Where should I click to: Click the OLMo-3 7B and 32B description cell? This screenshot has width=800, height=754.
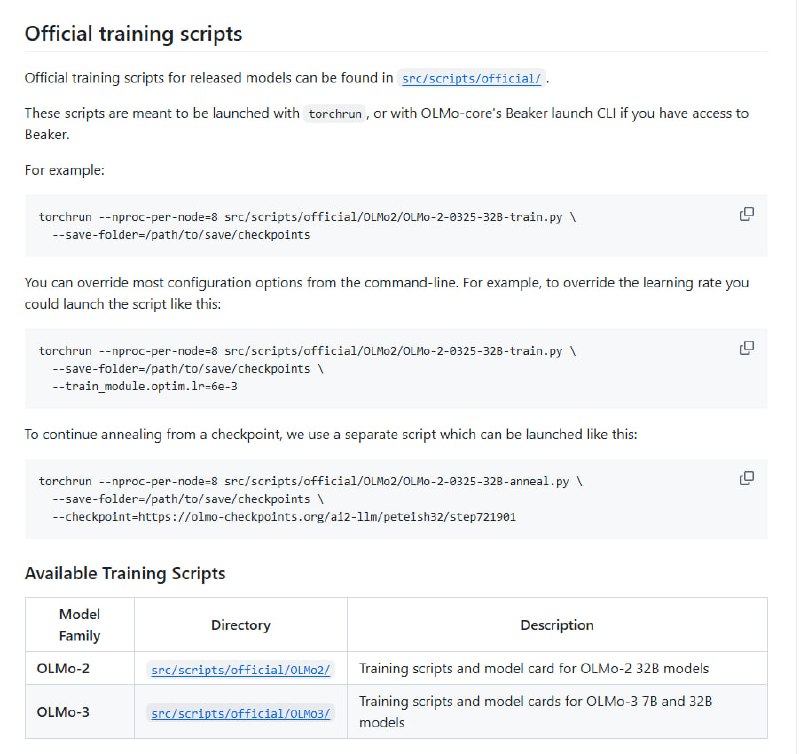[535, 712]
